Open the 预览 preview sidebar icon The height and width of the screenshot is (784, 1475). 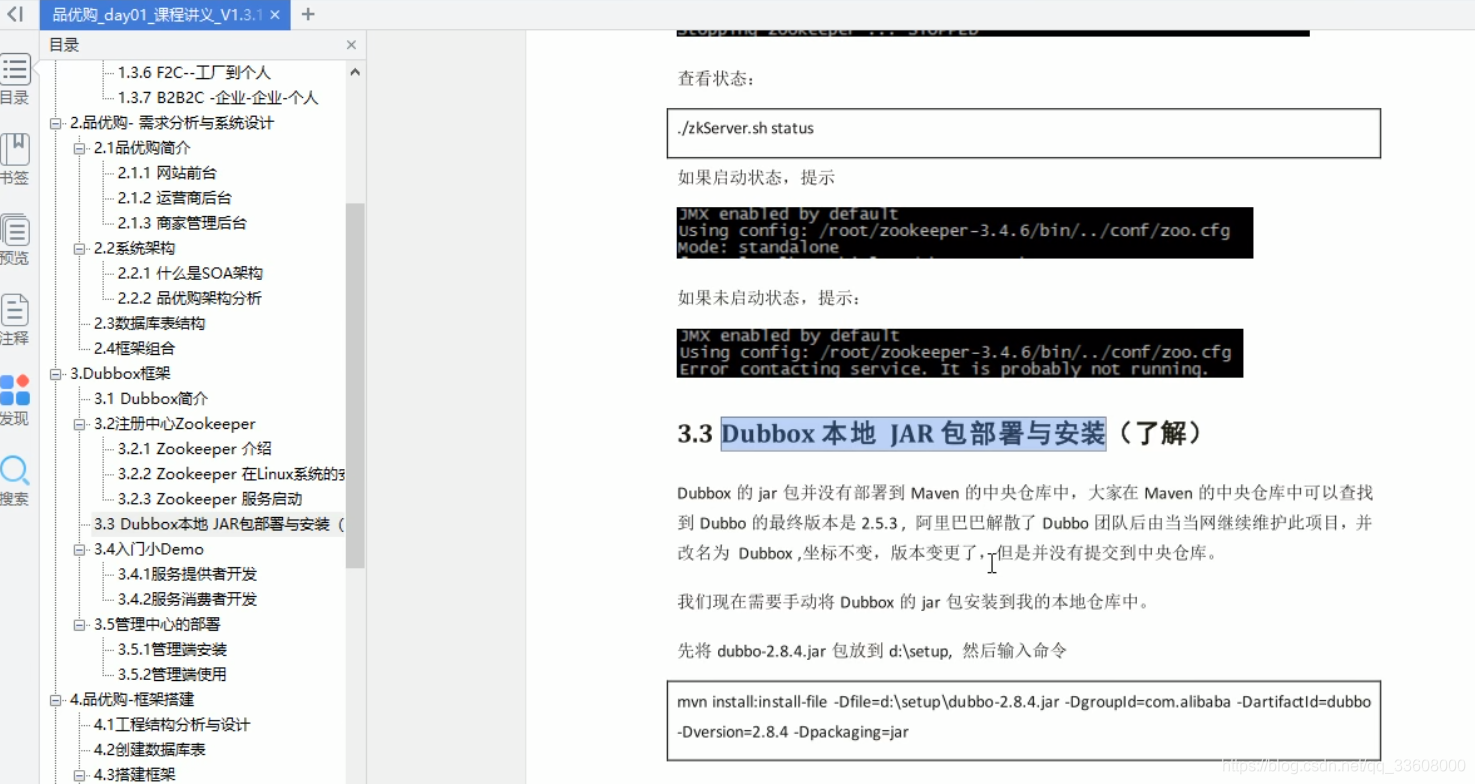pos(15,239)
